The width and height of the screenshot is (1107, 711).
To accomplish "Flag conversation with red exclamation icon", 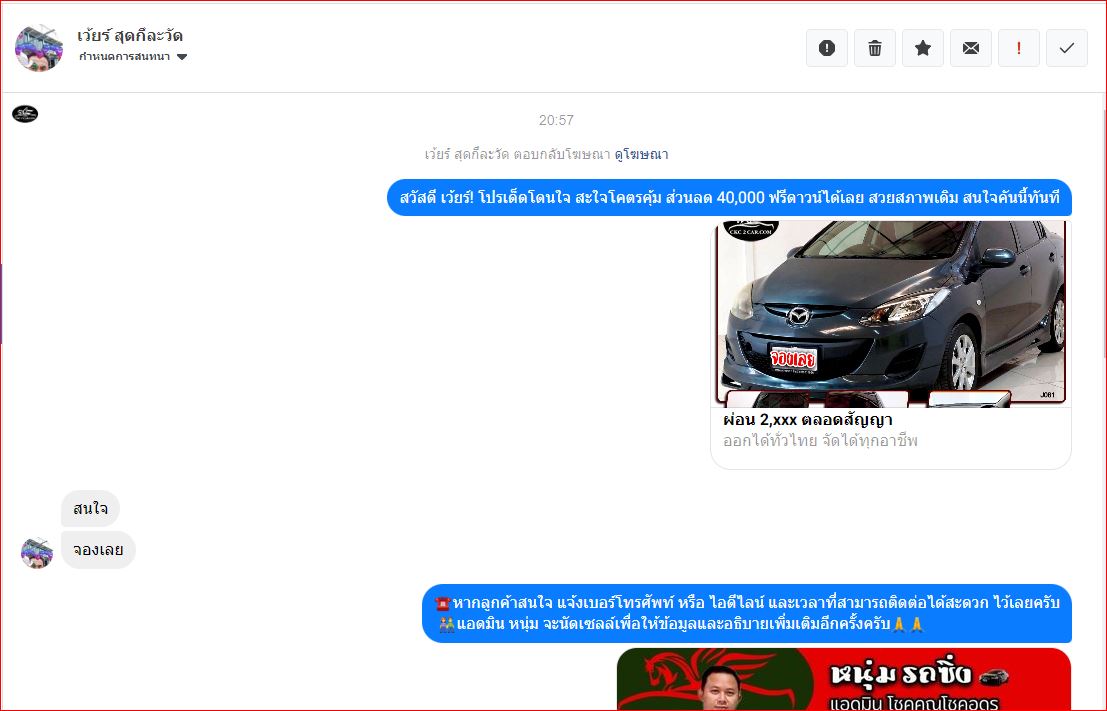I will tap(1019, 48).
